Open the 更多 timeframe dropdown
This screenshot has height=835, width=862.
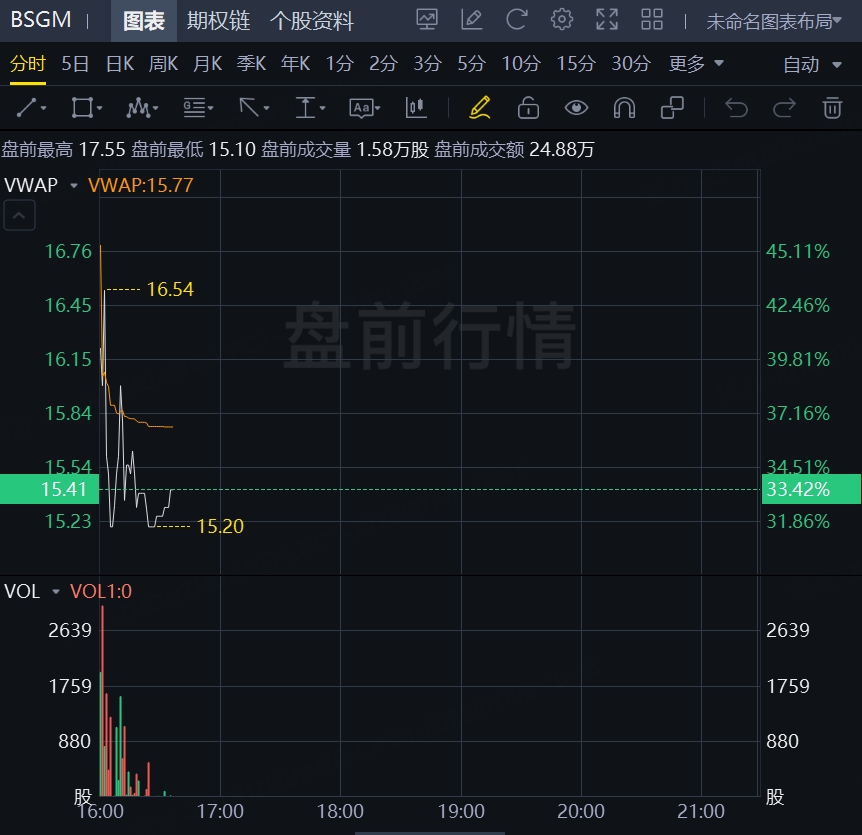[x=696, y=64]
